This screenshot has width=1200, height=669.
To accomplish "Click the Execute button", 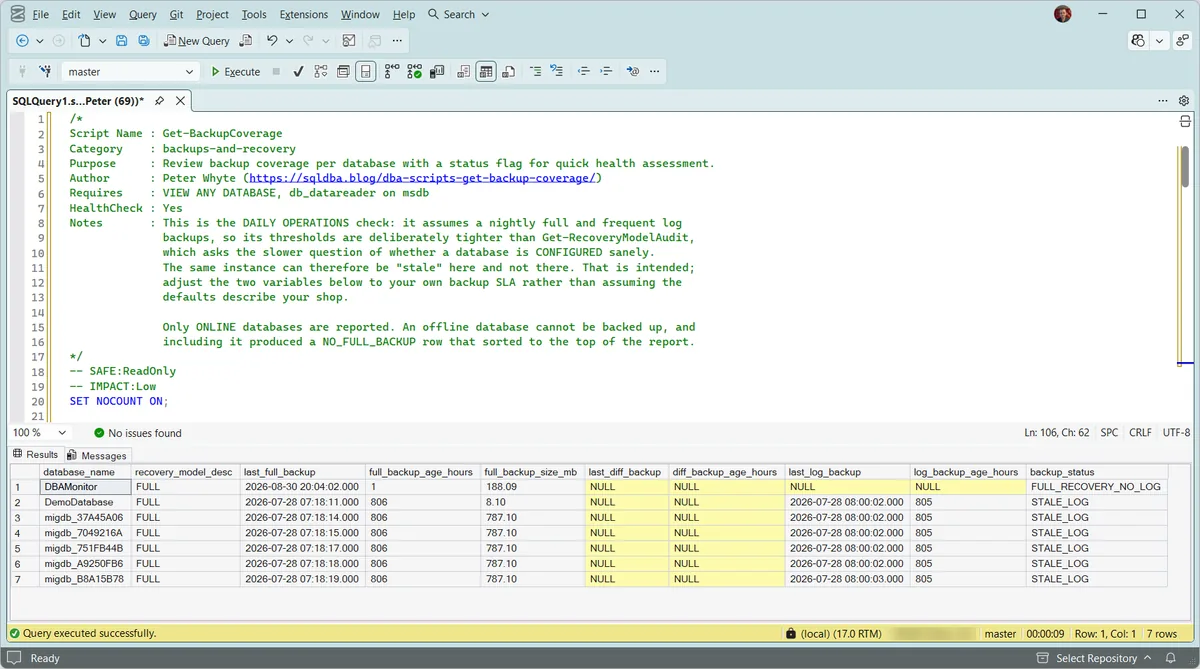I will [x=235, y=72].
